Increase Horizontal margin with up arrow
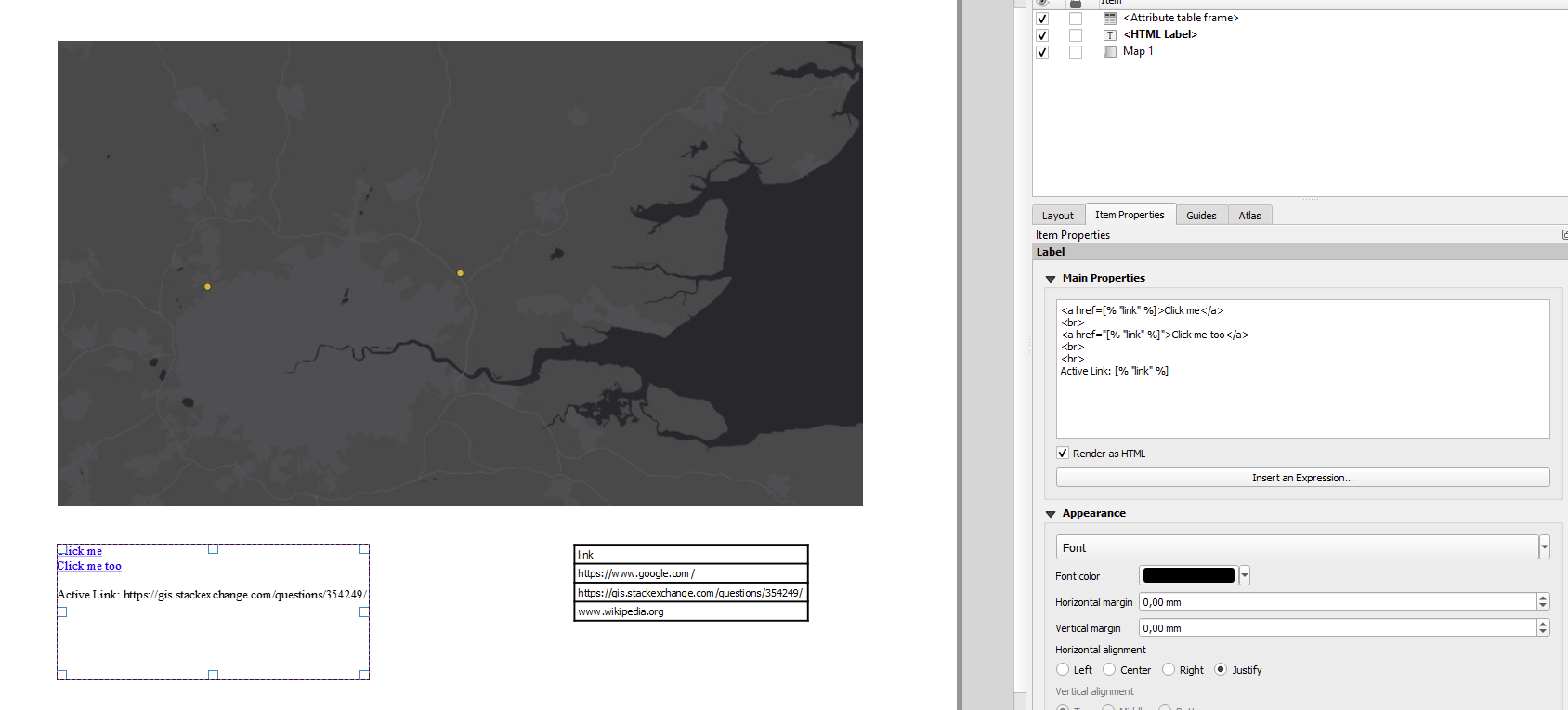This screenshot has width=1568, height=710. 1543,598
